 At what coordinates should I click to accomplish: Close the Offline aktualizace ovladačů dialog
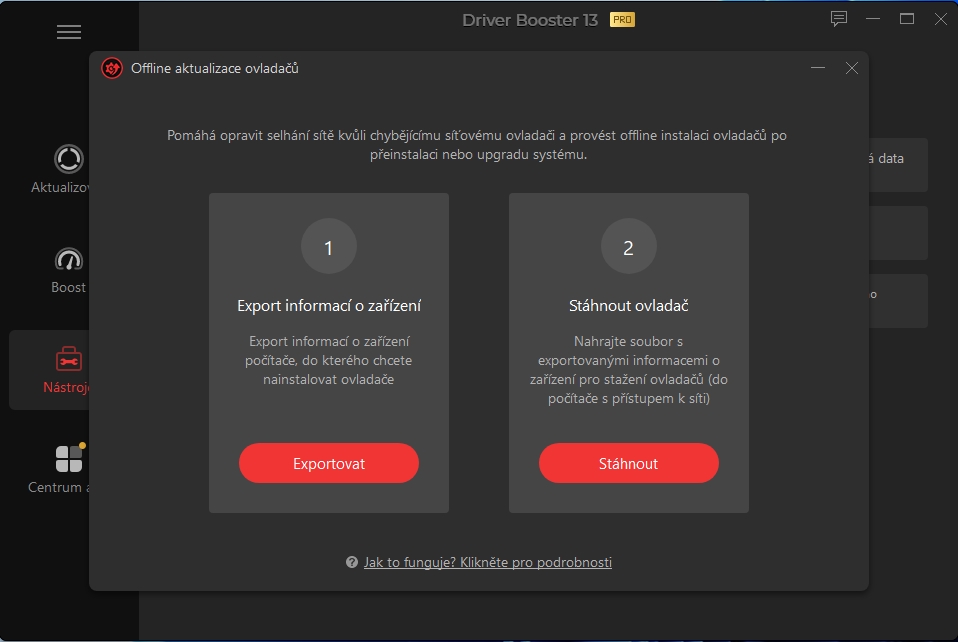(x=851, y=68)
